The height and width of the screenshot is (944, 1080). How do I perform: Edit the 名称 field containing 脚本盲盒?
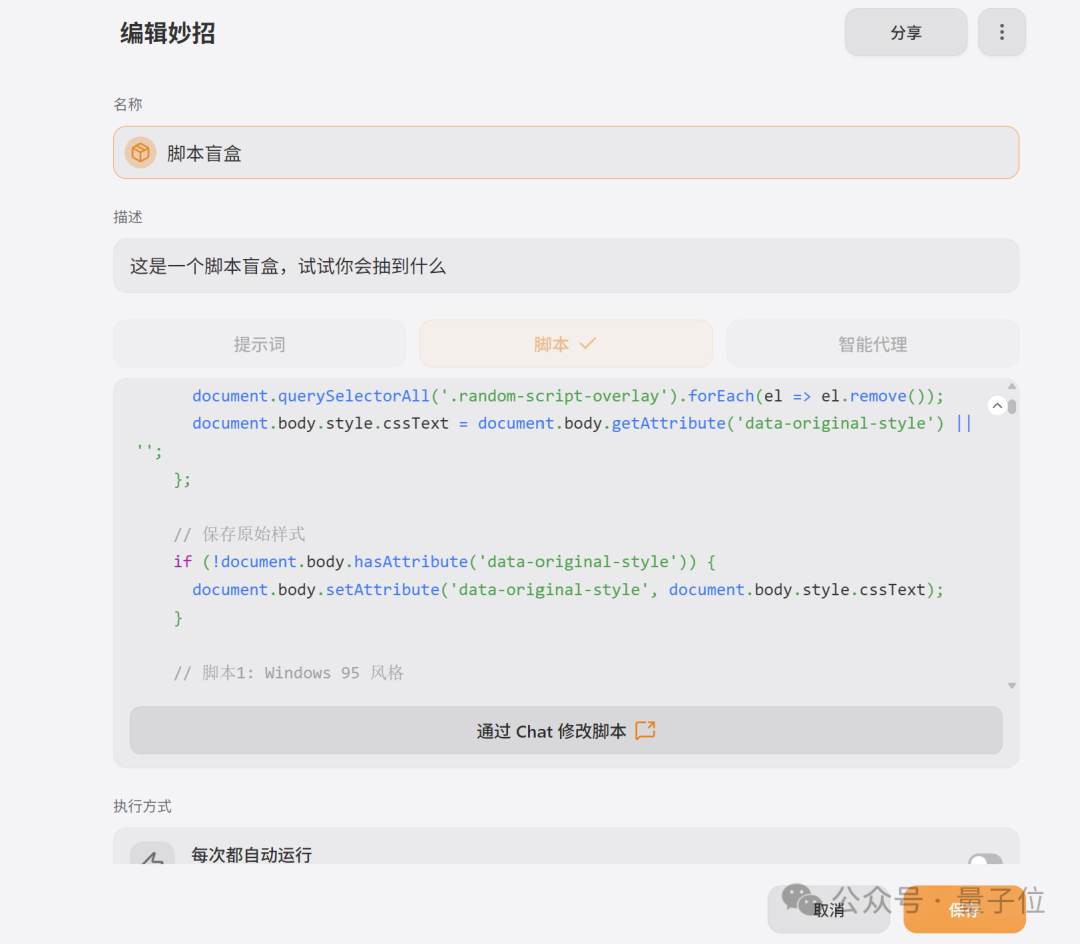pos(565,153)
